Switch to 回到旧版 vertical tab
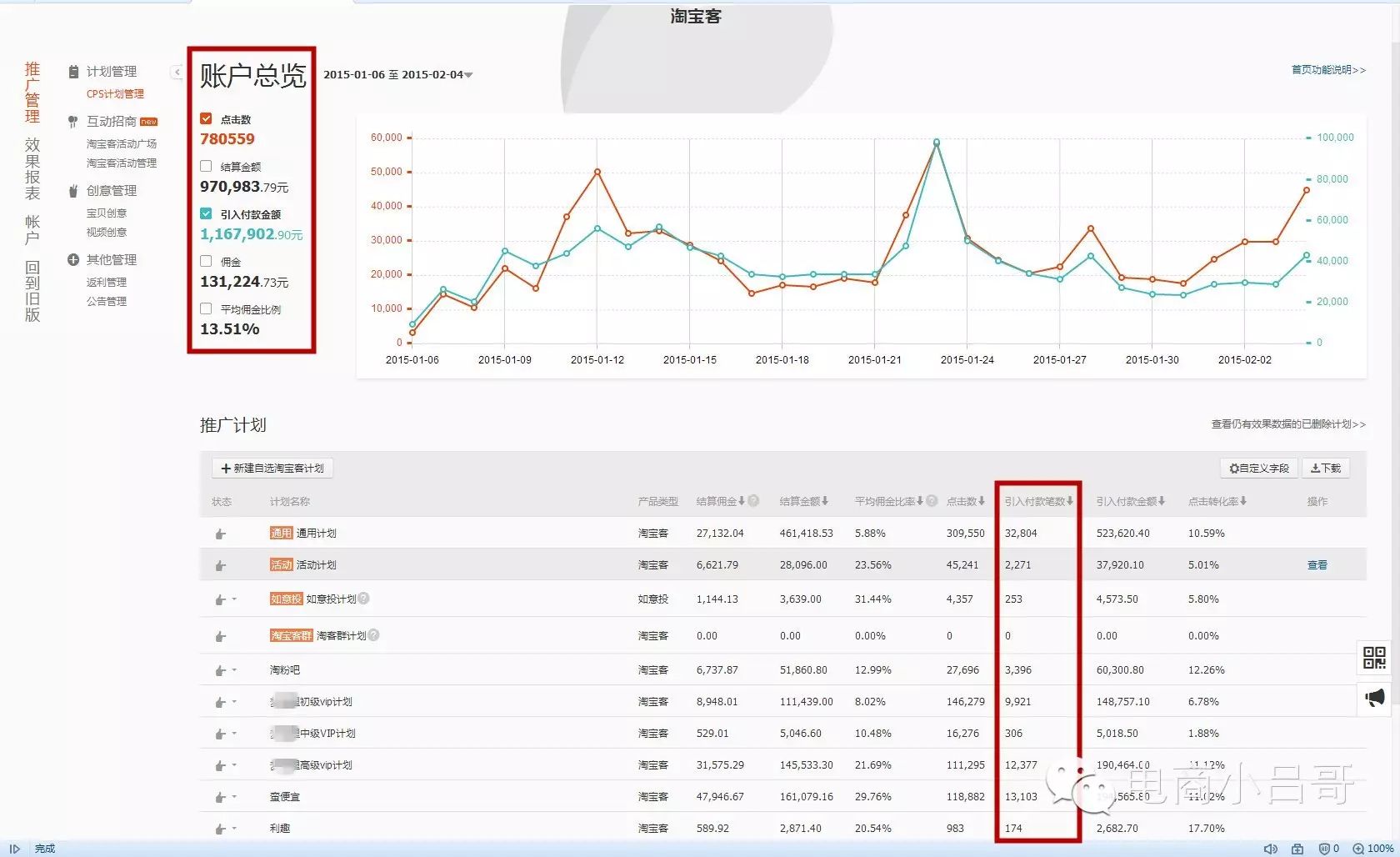Screen dimensions: 1400x857 click(x=32, y=291)
